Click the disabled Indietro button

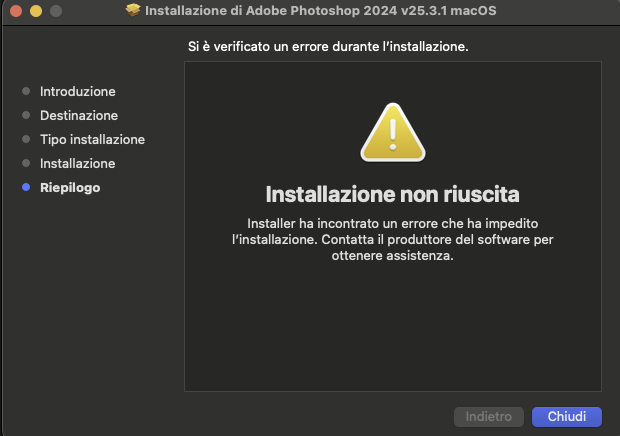[x=489, y=417]
